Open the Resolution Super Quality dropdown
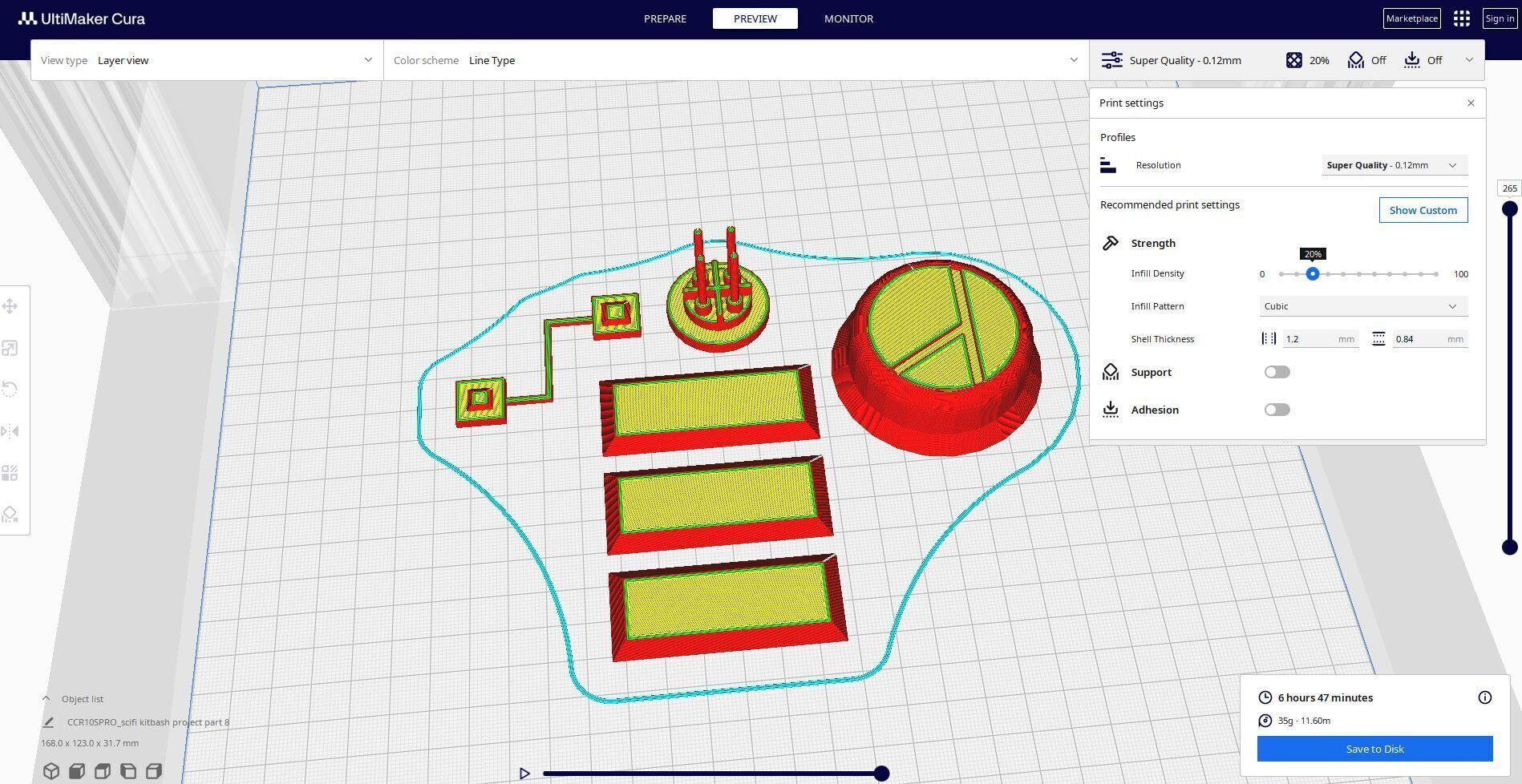 coord(1394,165)
